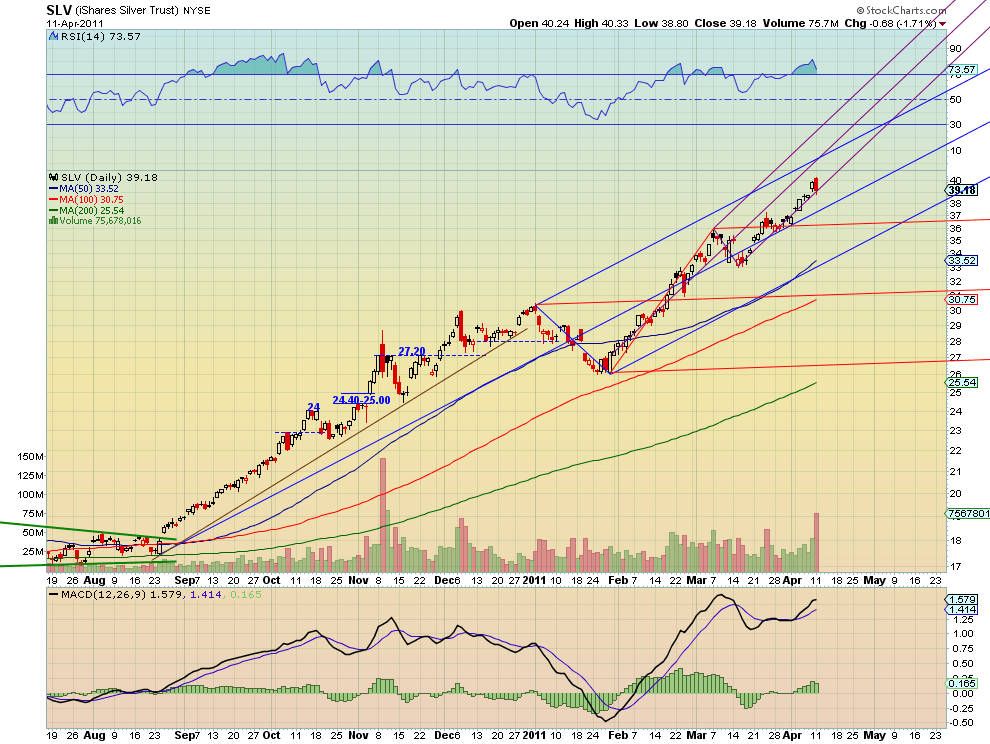This screenshot has height=744, width=990.
Task: Click the 24.40-25.00 blue annotation
Action: [x=361, y=400]
